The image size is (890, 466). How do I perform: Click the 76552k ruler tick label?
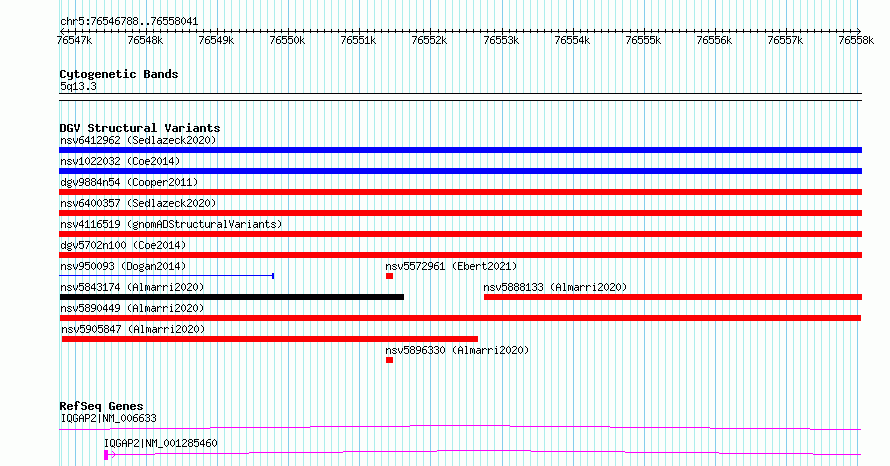(429, 40)
